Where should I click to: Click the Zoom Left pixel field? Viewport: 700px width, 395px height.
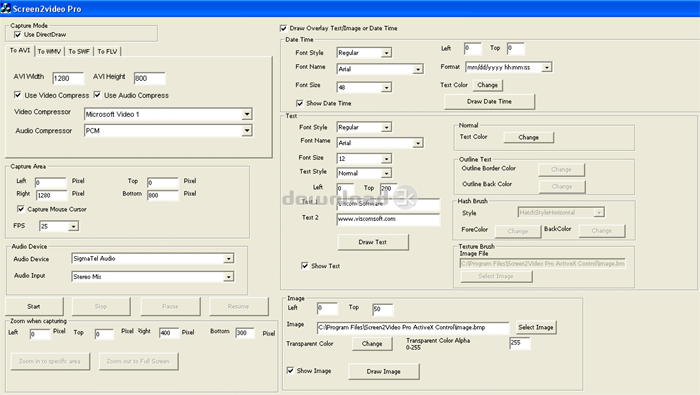(x=40, y=334)
